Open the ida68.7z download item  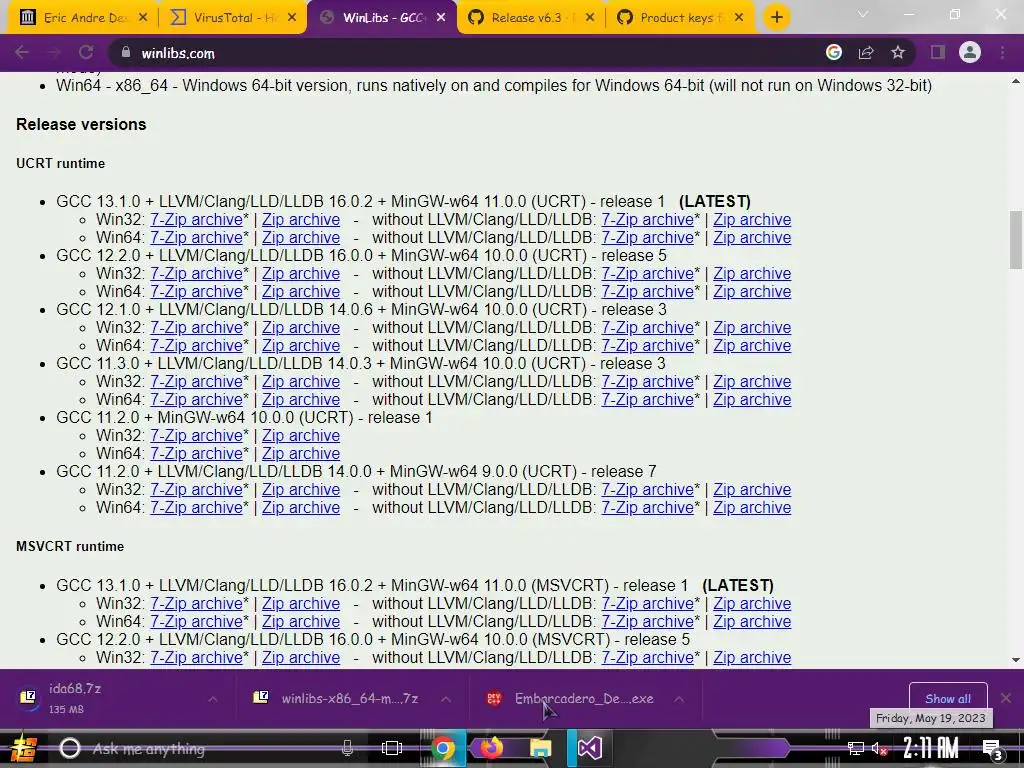click(x=104, y=698)
